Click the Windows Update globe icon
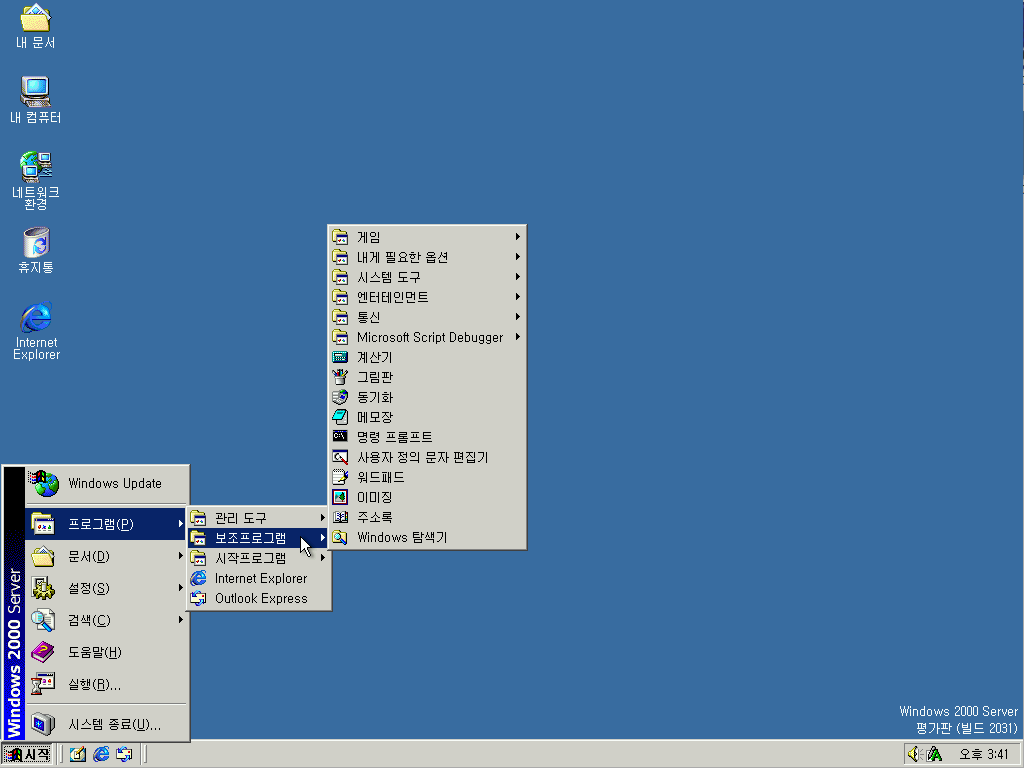The width and height of the screenshot is (1024, 768). tap(44, 483)
